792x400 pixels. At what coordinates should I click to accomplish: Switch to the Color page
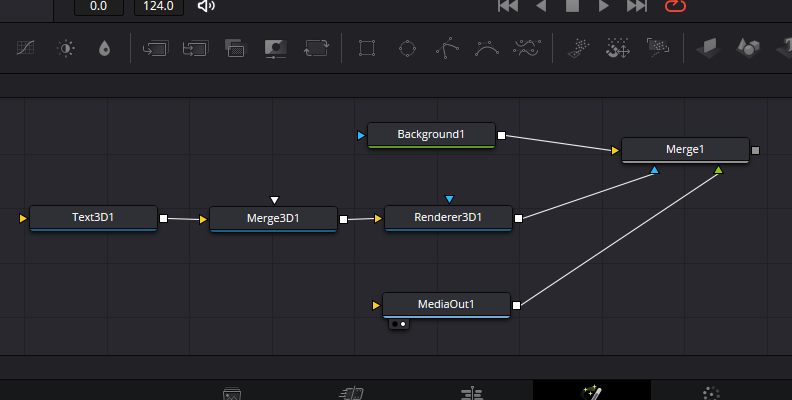[x=711, y=393]
